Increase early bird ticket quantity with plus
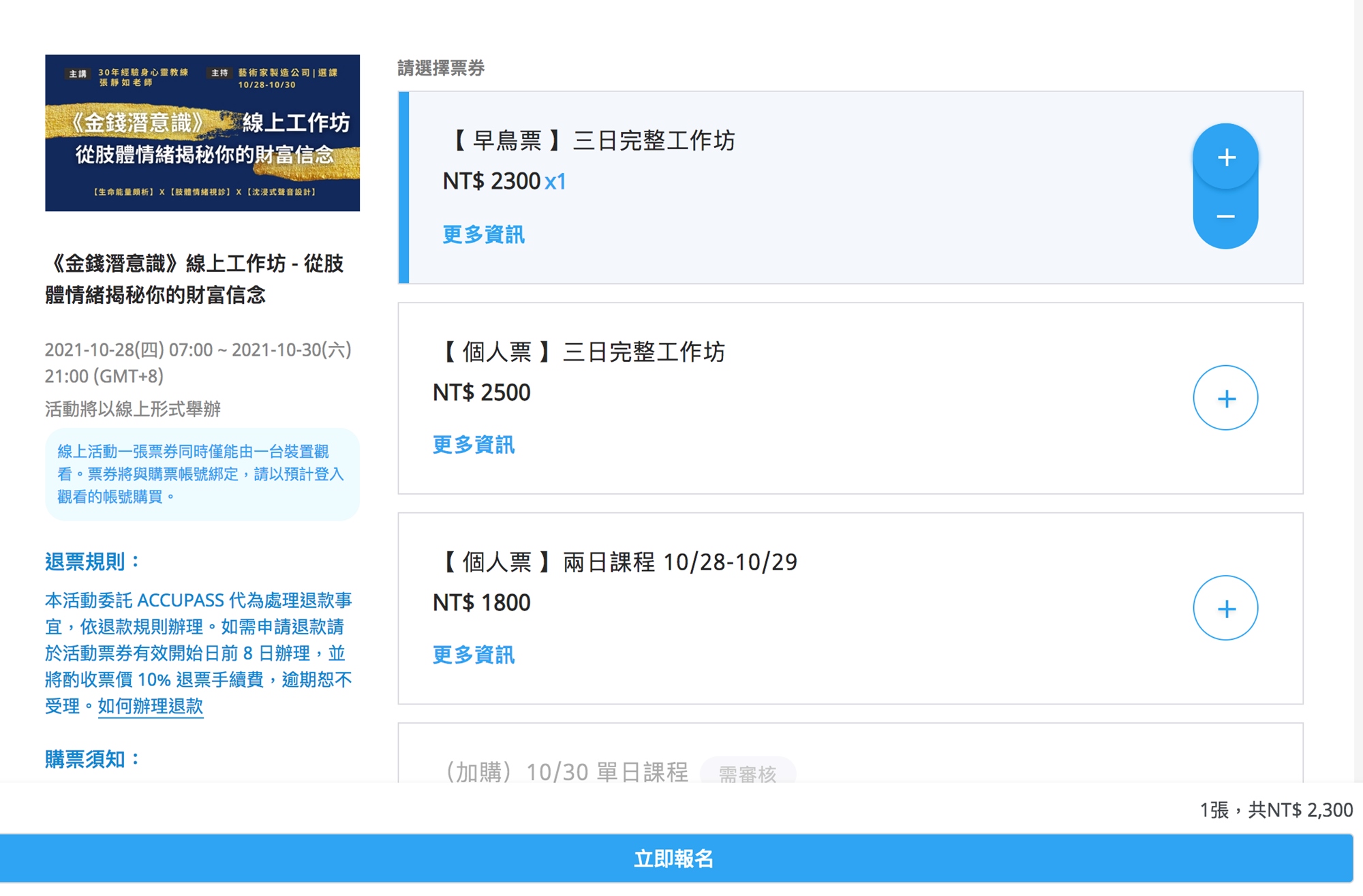This screenshot has width=1363, height=896. [1225, 157]
